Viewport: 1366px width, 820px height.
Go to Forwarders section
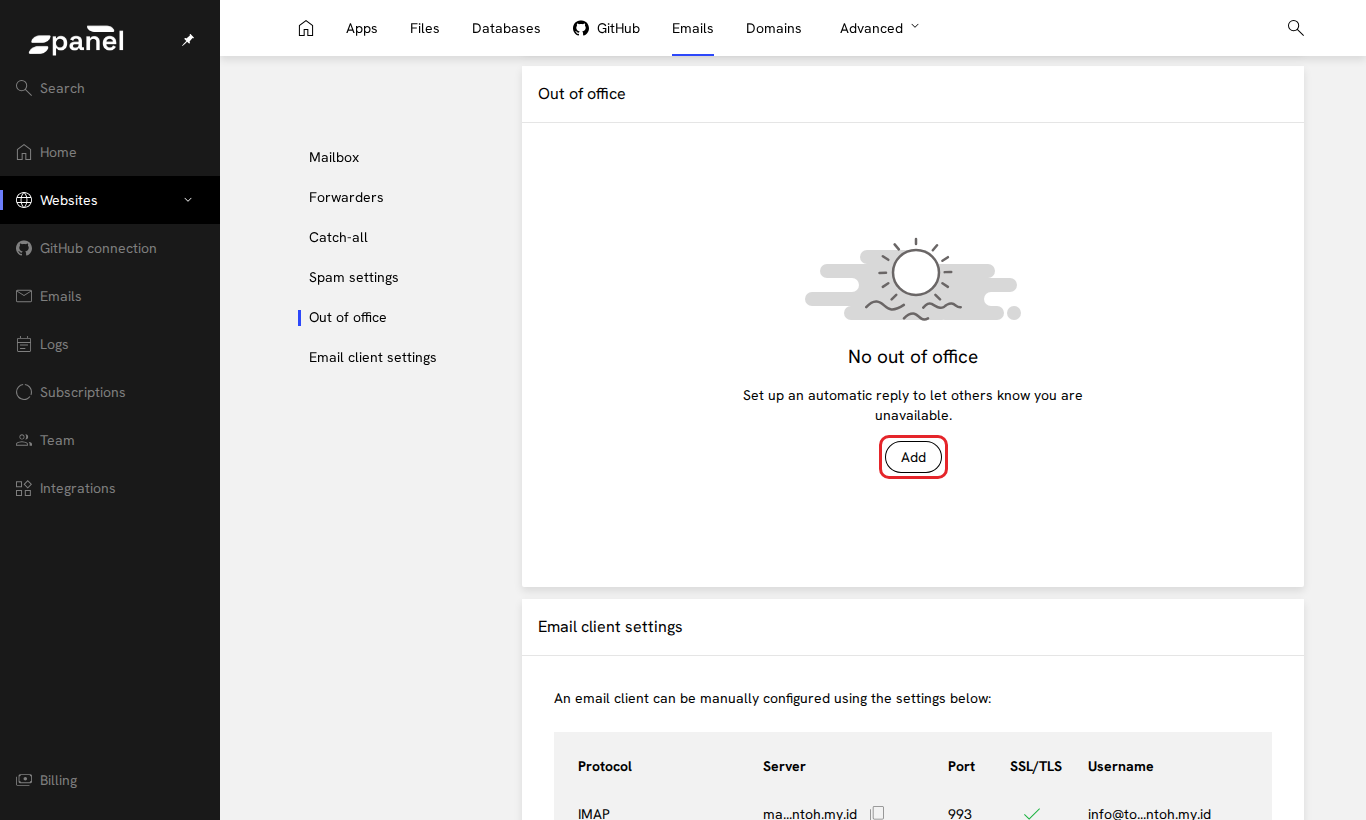click(x=346, y=197)
